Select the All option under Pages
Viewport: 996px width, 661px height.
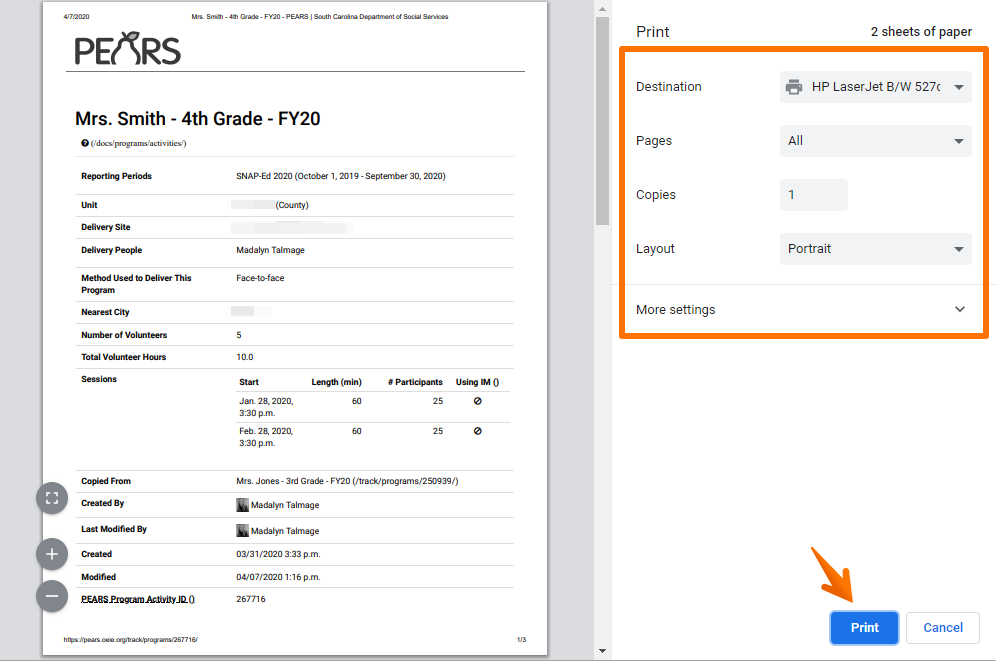coord(875,141)
